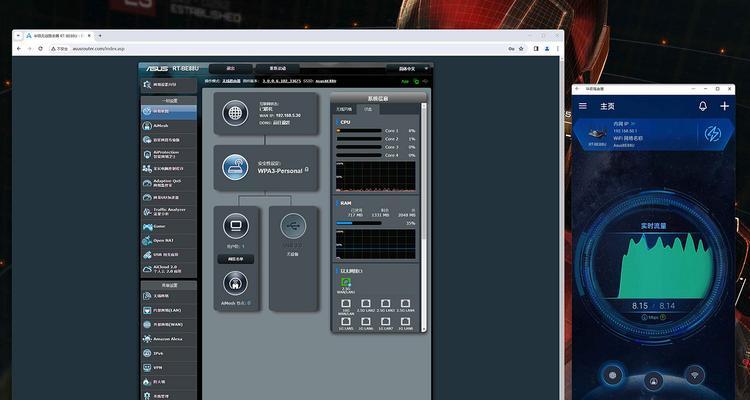Screen dimensions: 750x400
Task: Open the AiMesh sidebar item
Action: click(168, 126)
